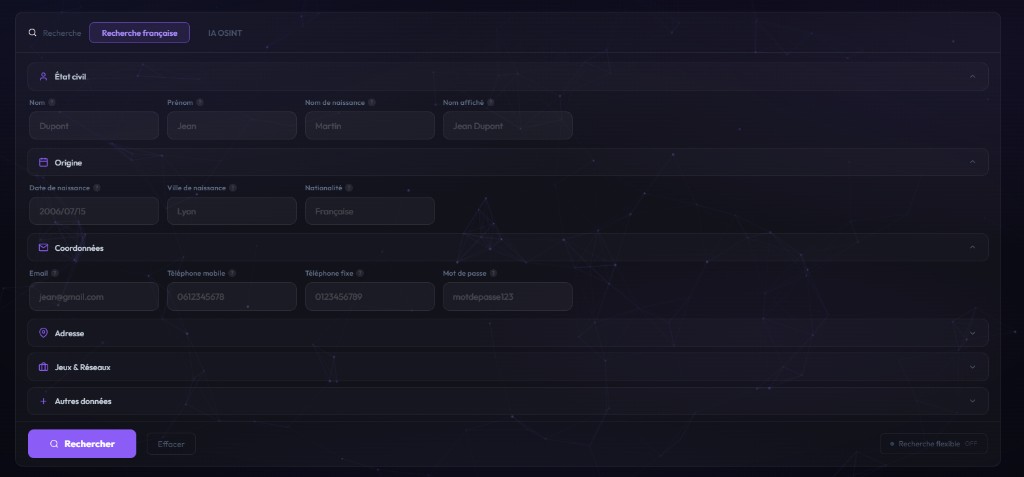Focus the Mot de passe input field
This screenshot has width=1024, height=477.
pos(507,297)
